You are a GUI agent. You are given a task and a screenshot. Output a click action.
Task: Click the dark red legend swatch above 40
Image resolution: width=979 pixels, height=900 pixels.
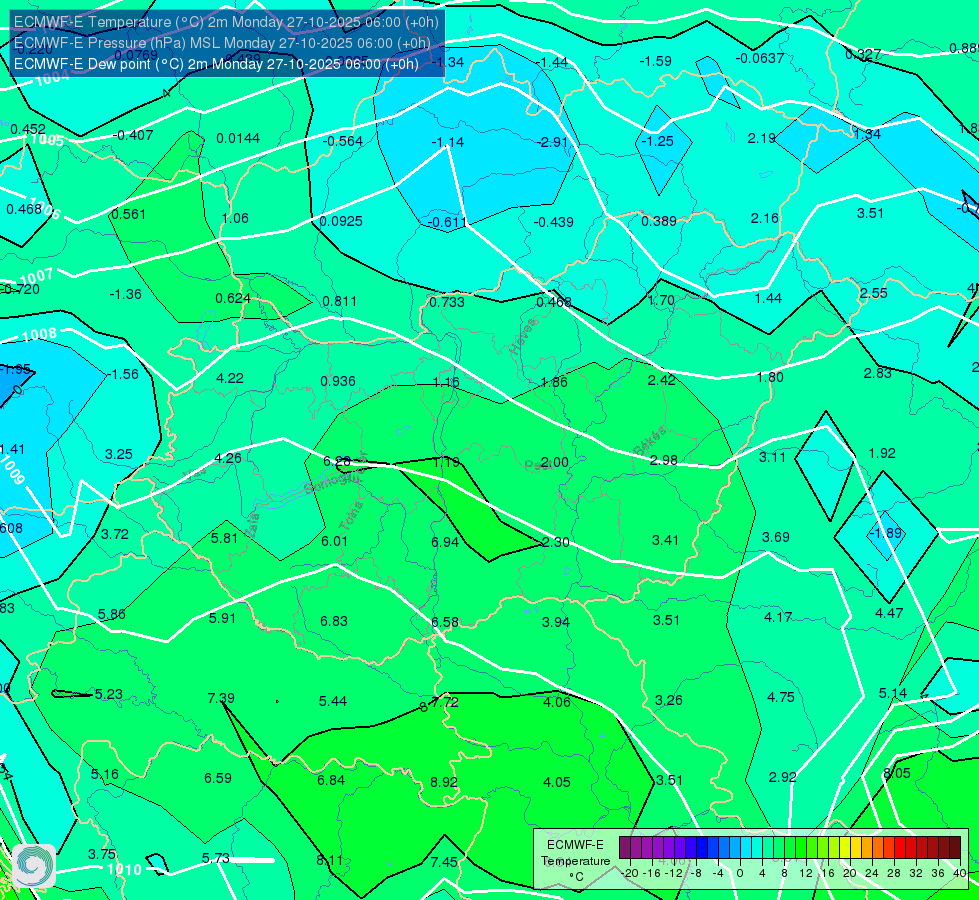point(955,848)
